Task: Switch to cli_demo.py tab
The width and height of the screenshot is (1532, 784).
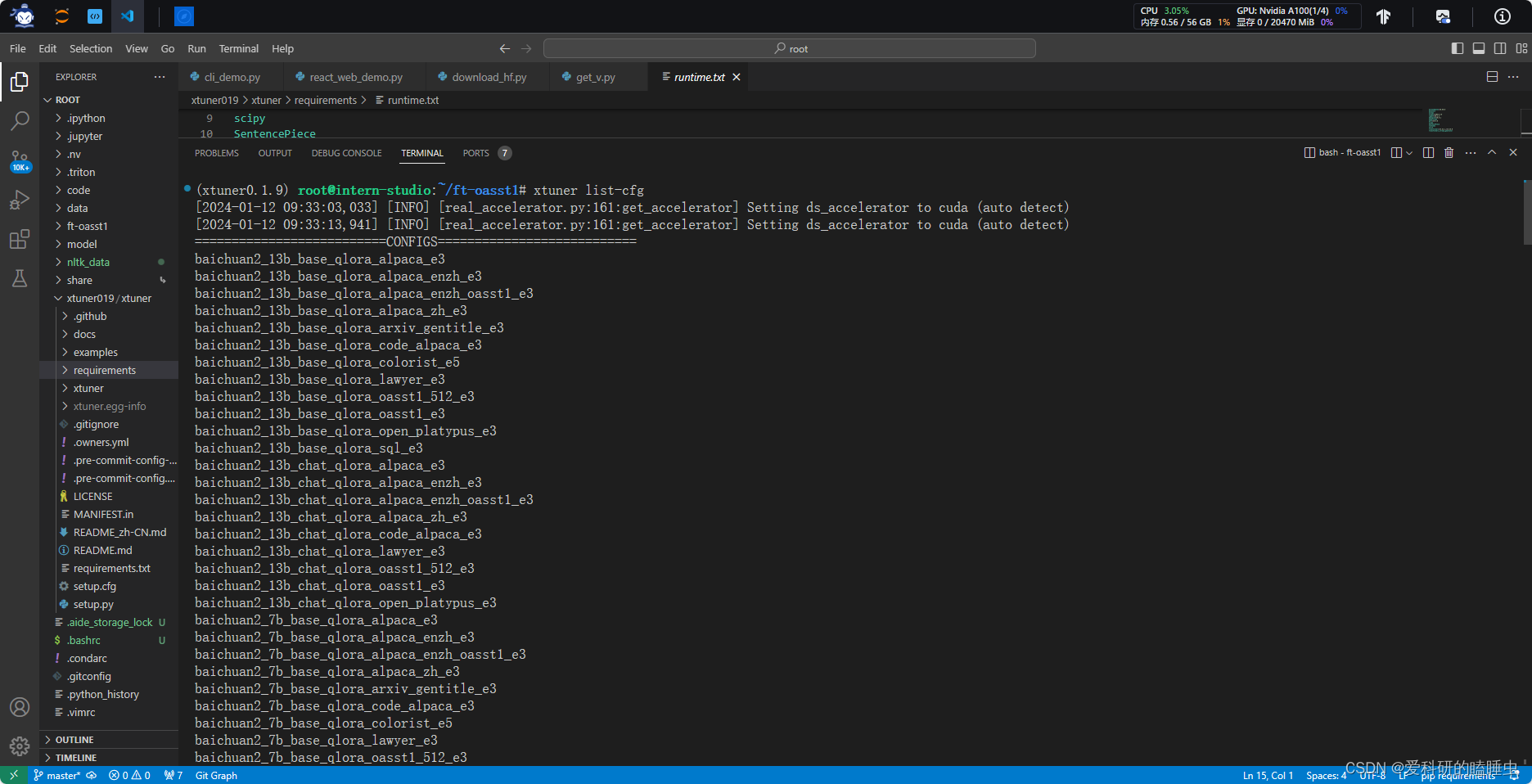Action: (231, 77)
